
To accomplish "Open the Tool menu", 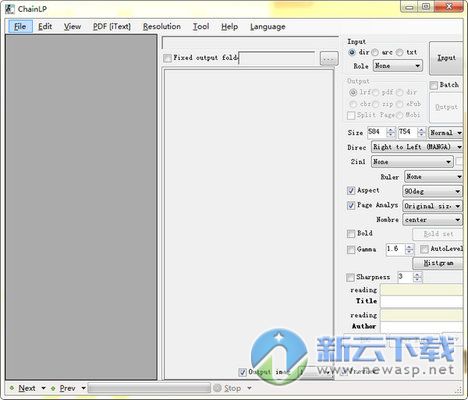I will click(x=201, y=27).
